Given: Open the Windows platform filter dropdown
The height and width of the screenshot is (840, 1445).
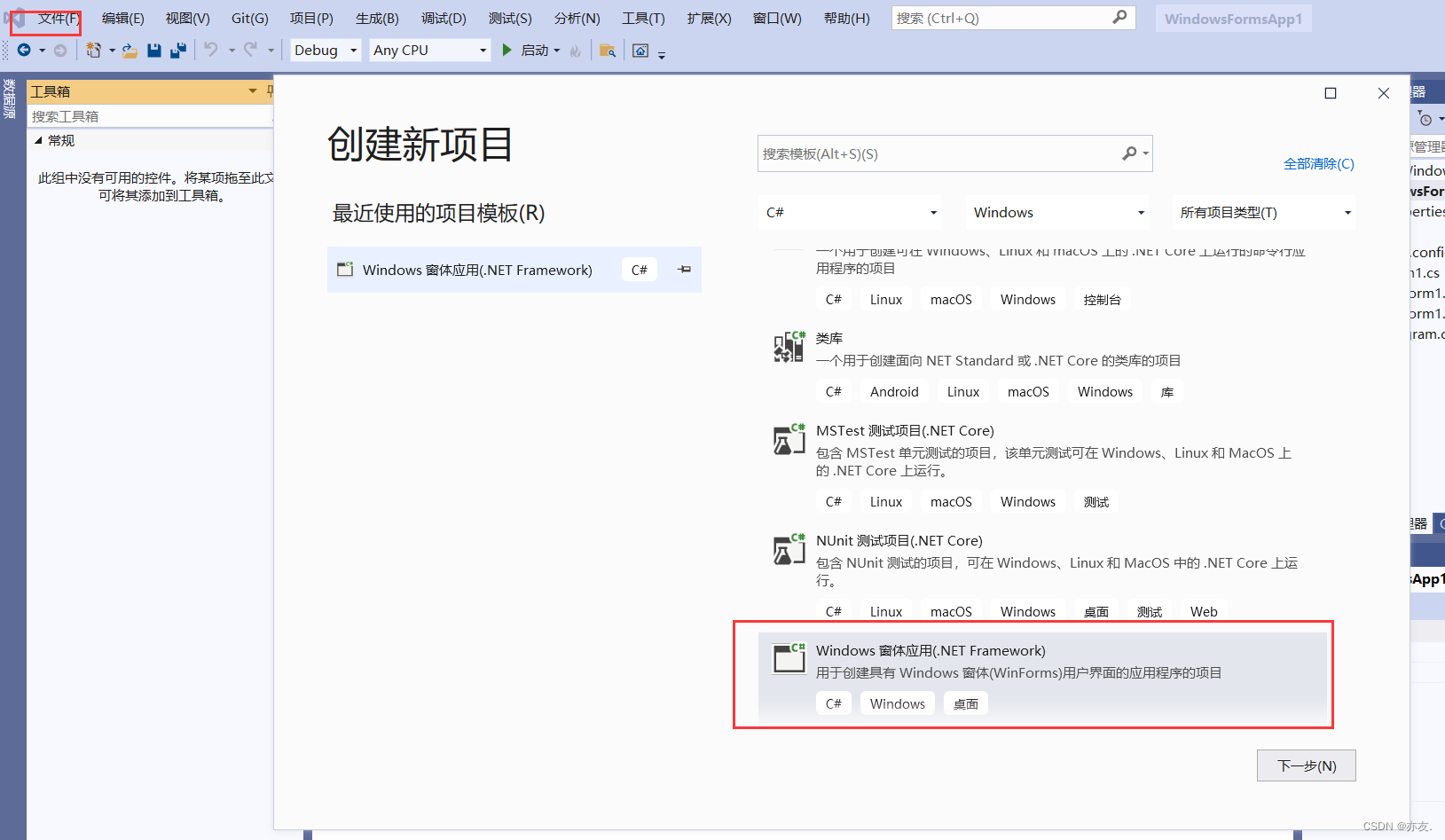Looking at the screenshot, I should point(1057,212).
